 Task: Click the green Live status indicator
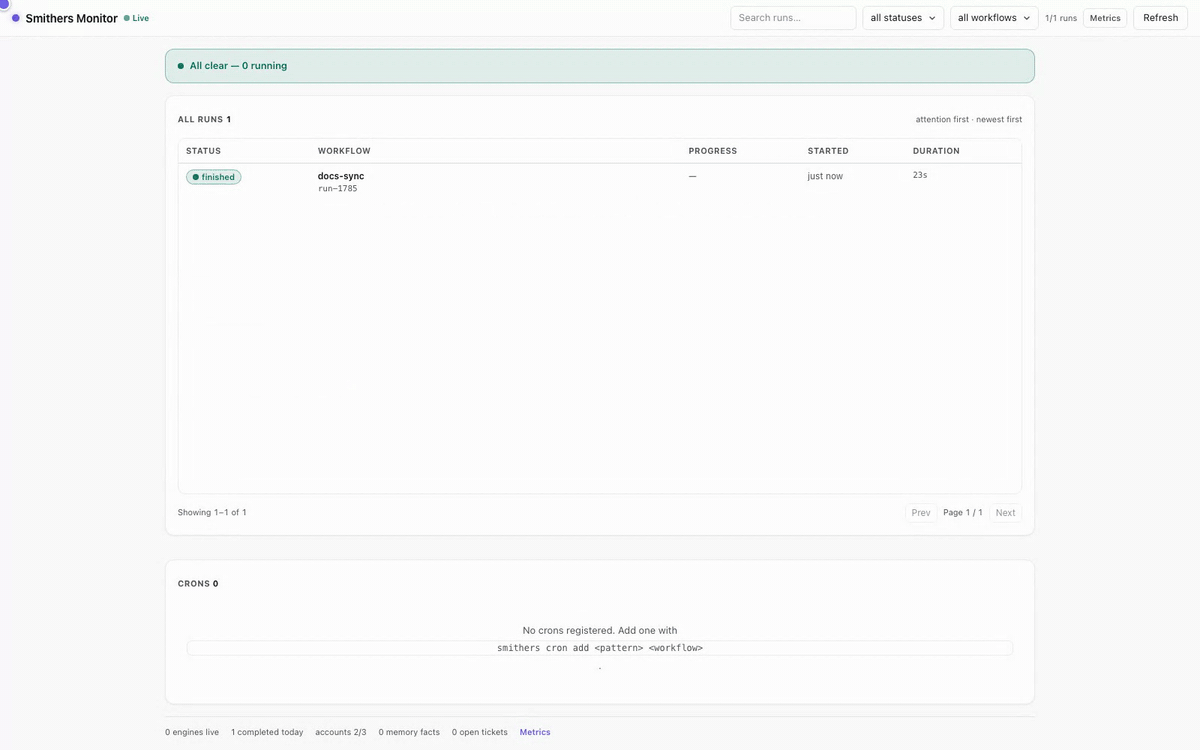point(136,18)
